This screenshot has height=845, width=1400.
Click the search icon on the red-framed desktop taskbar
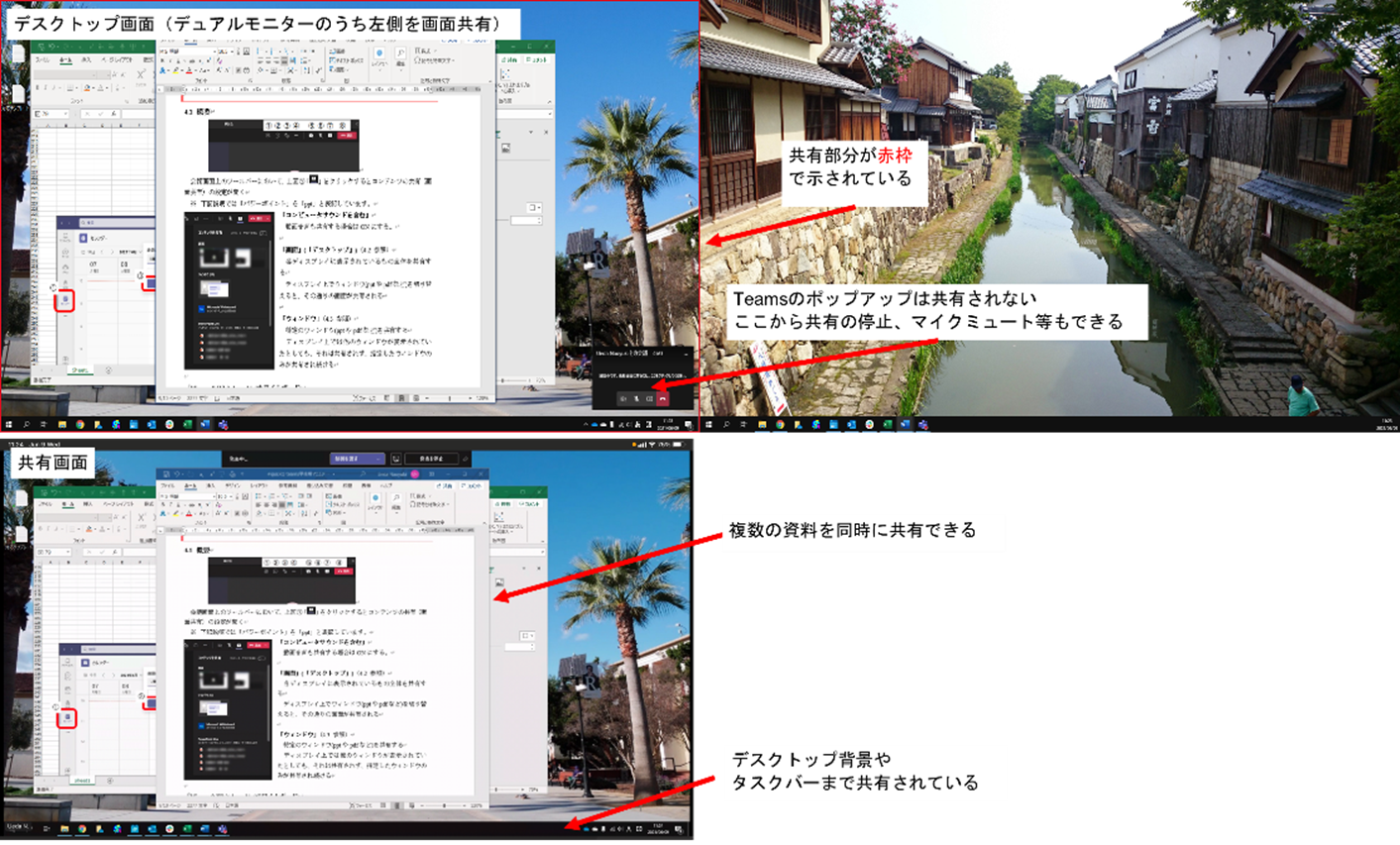(26, 425)
